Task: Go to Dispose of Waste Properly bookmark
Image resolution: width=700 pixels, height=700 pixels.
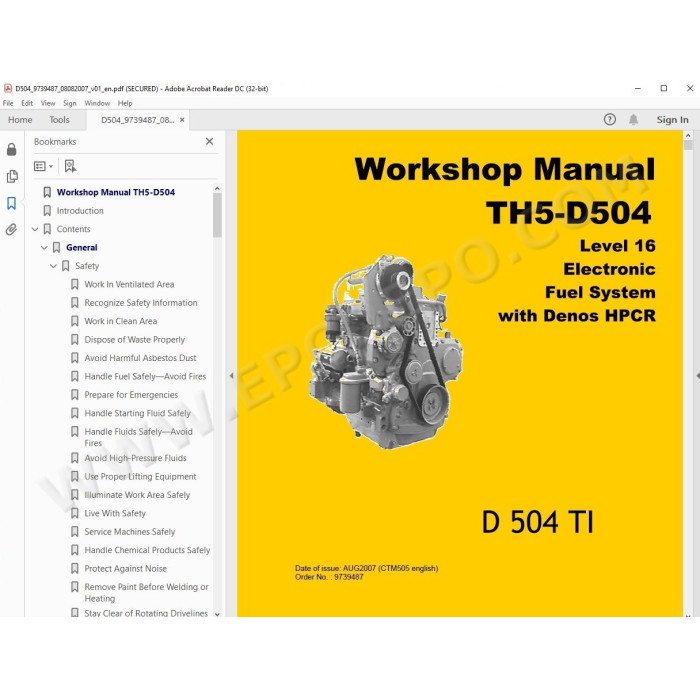Action: click(x=134, y=340)
